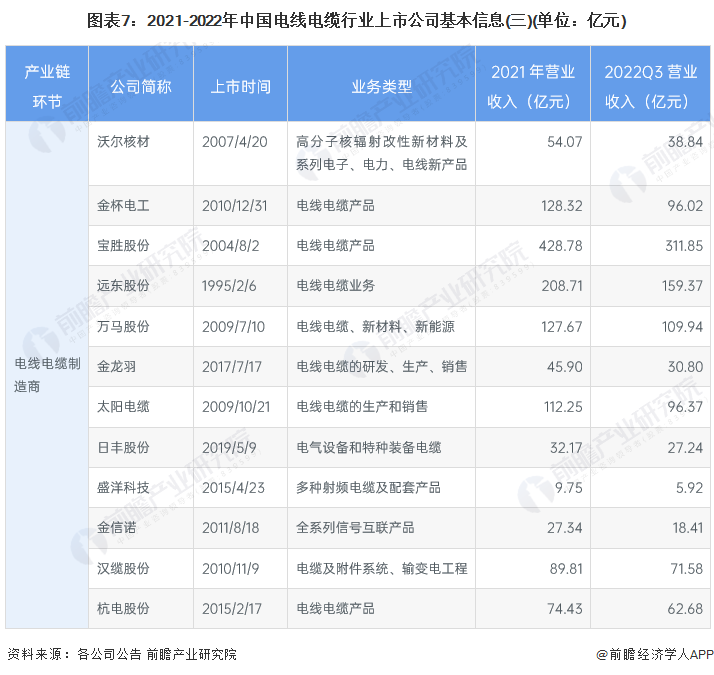The height and width of the screenshot is (675, 714).
Task: Select listing date 2004/8/2
Action: coord(230,246)
